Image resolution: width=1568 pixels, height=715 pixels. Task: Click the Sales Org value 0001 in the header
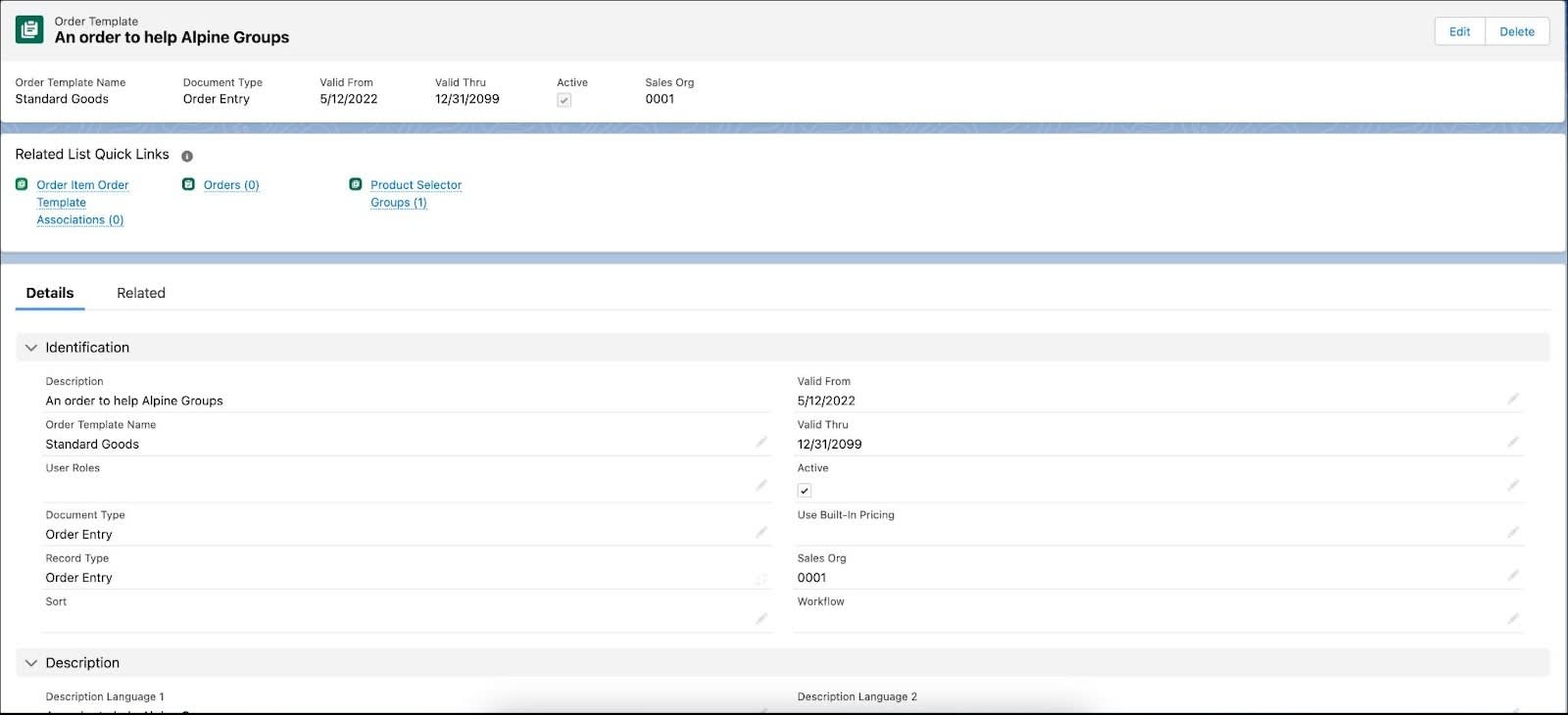pos(660,99)
